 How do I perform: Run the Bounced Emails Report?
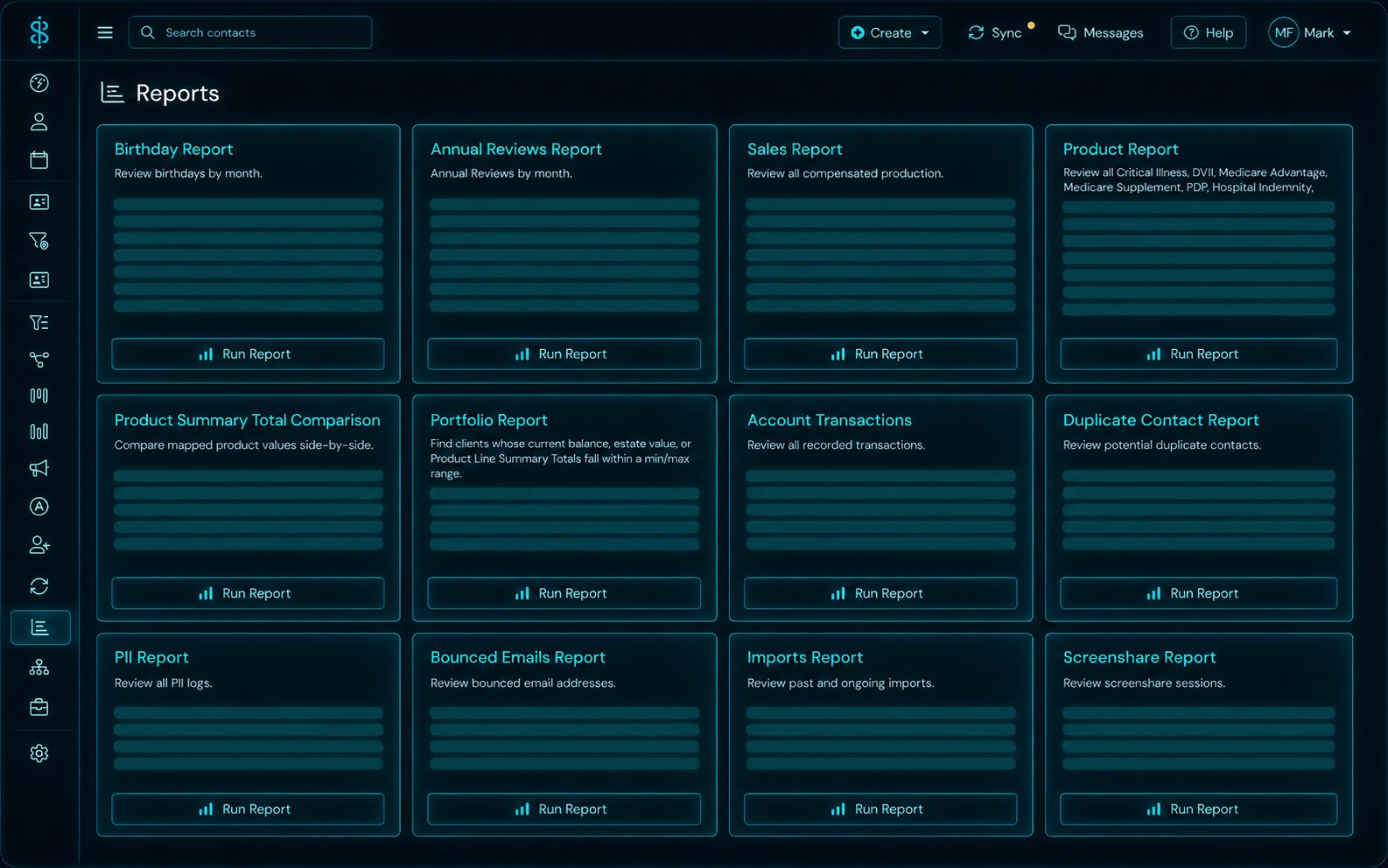(564, 809)
